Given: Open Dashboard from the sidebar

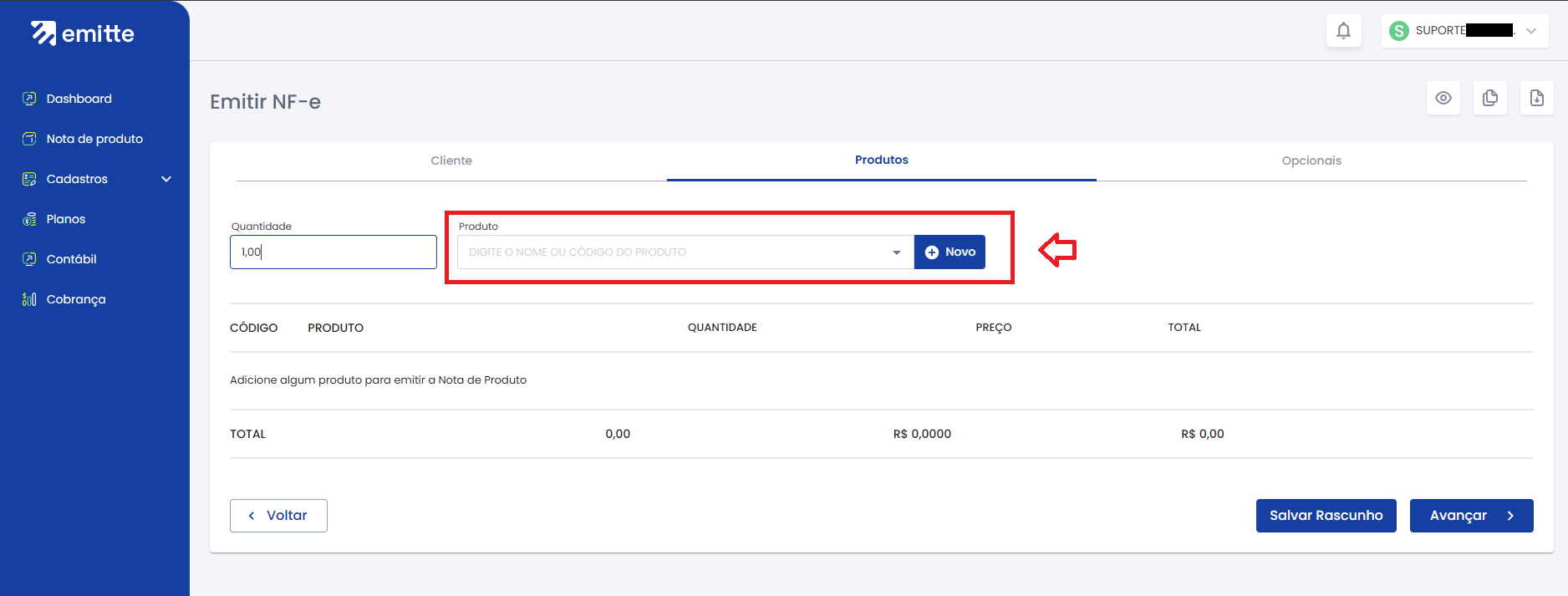Looking at the screenshot, I should click(x=79, y=99).
